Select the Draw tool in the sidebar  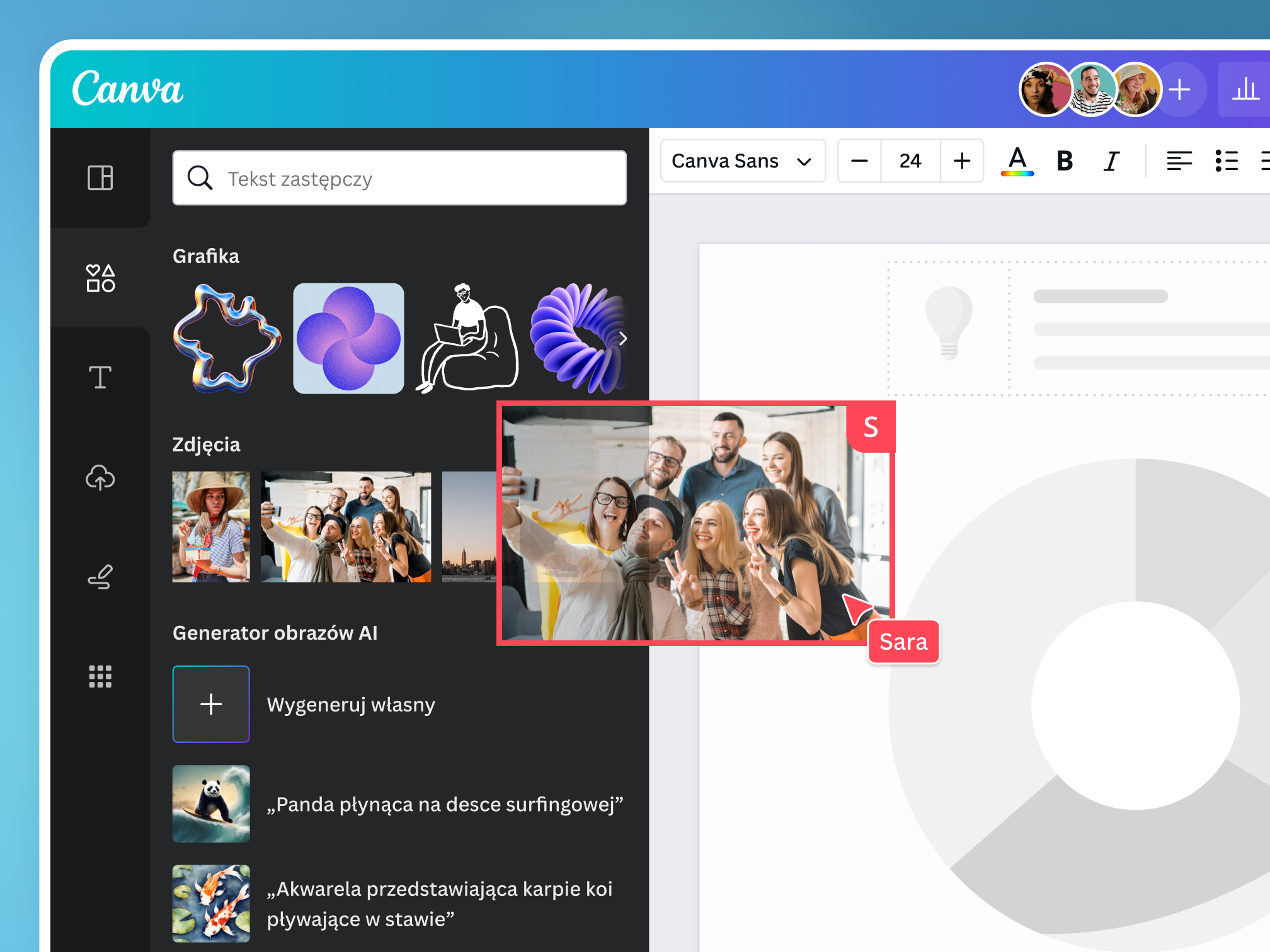coord(100,577)
